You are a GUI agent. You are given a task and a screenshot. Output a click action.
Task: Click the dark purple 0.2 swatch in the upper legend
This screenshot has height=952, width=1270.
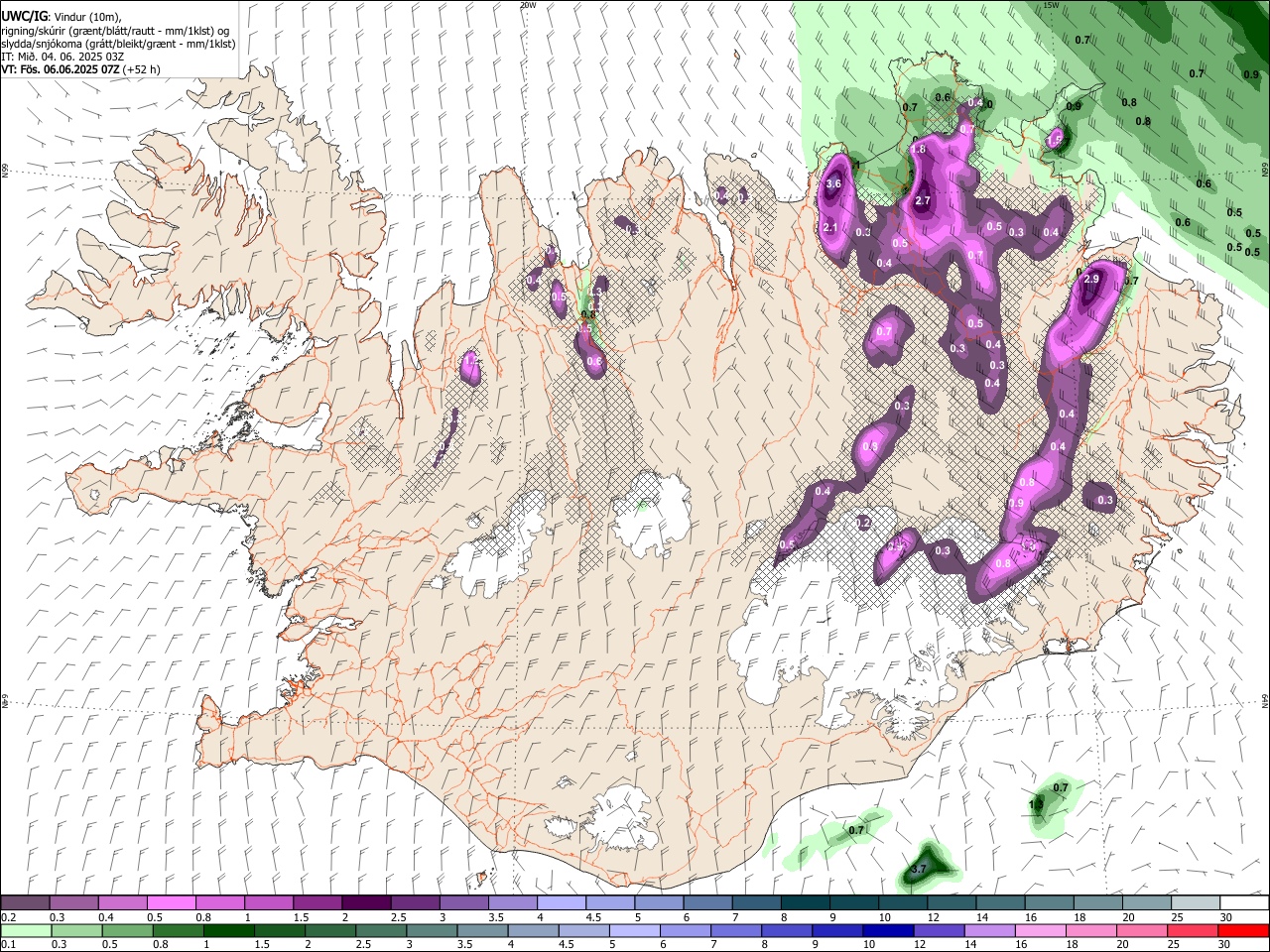coord(26,903)
